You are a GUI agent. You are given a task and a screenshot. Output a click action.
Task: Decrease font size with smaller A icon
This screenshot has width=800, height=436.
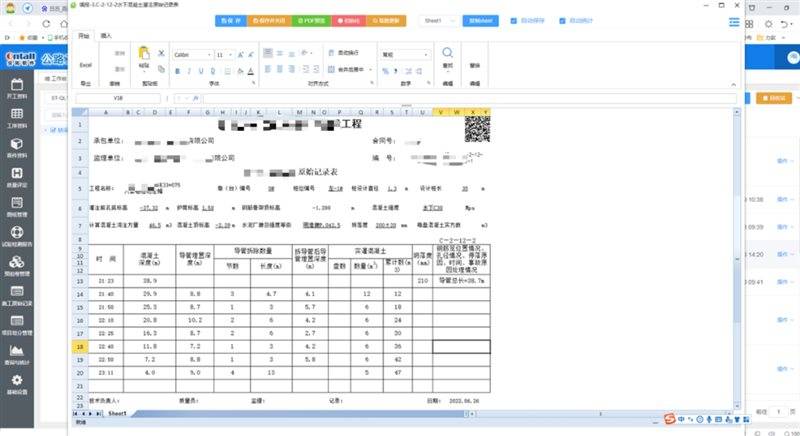(251, 55)
